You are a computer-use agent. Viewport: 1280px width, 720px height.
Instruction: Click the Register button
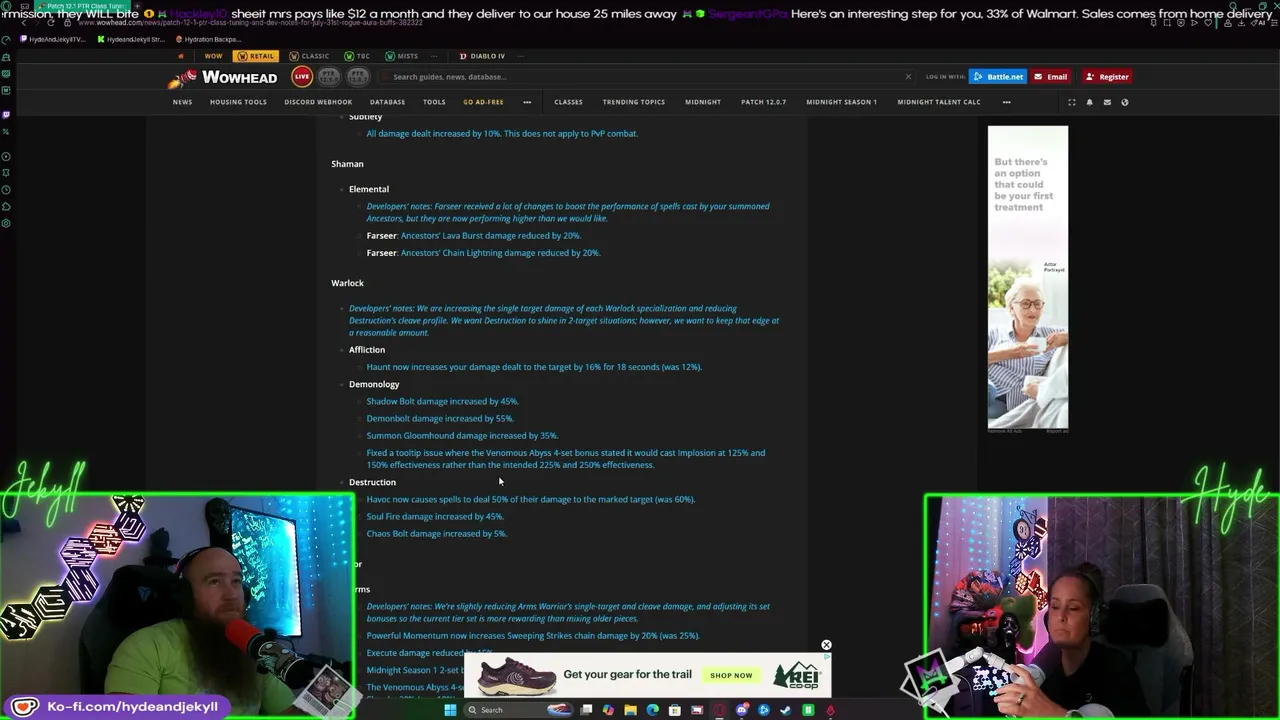pos(1107,77)
